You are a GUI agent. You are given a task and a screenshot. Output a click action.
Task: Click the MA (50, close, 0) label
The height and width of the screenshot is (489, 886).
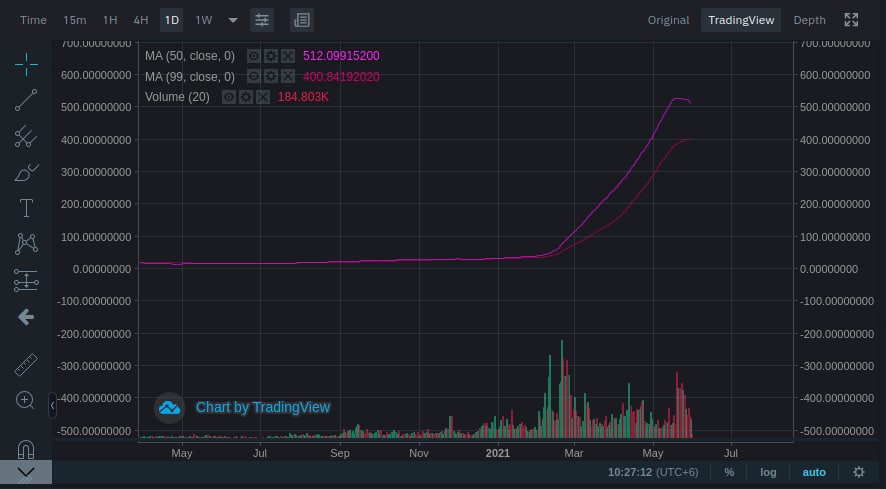(x=190, y=56)
